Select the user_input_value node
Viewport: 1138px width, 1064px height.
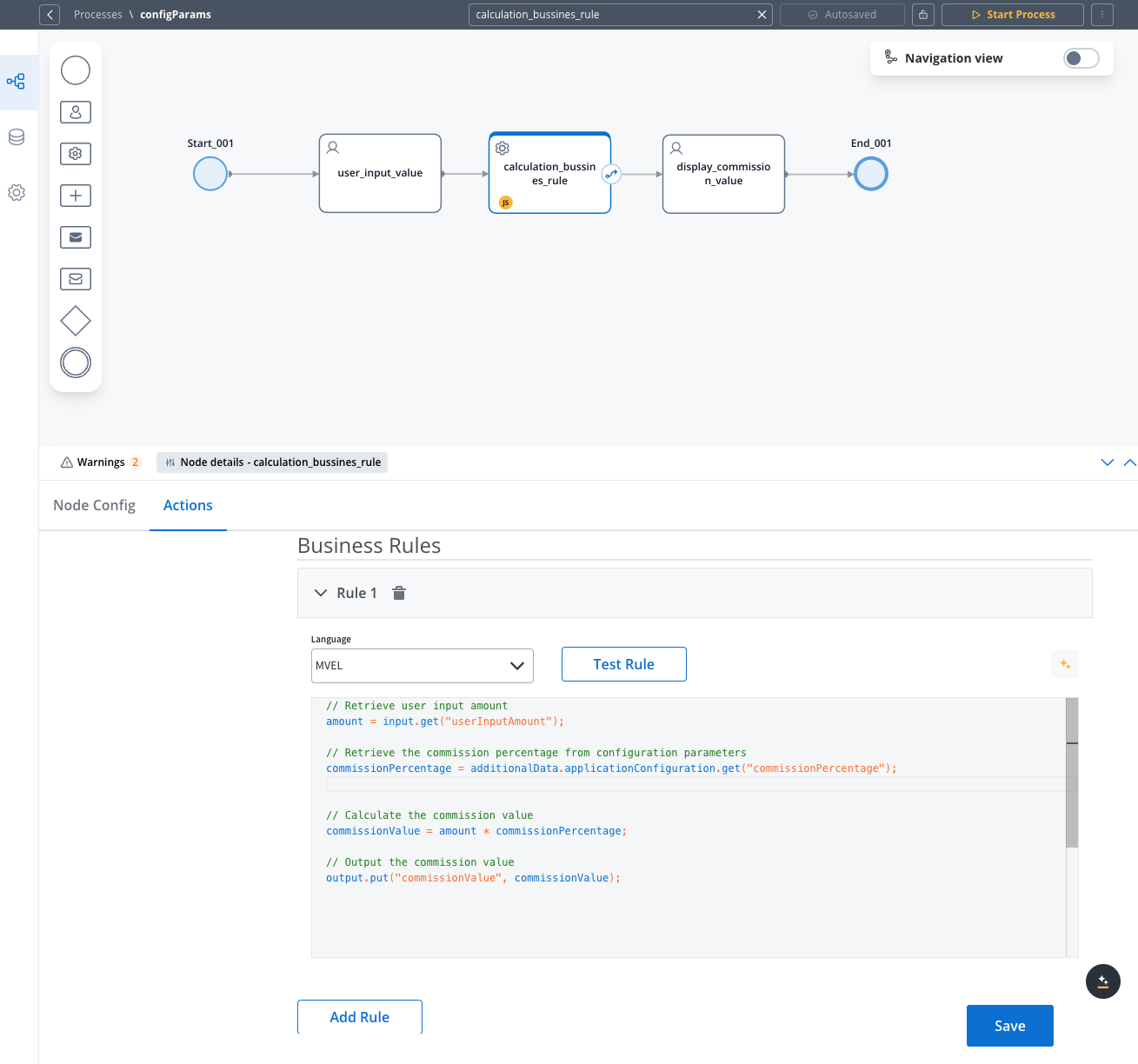pos(380,173)
